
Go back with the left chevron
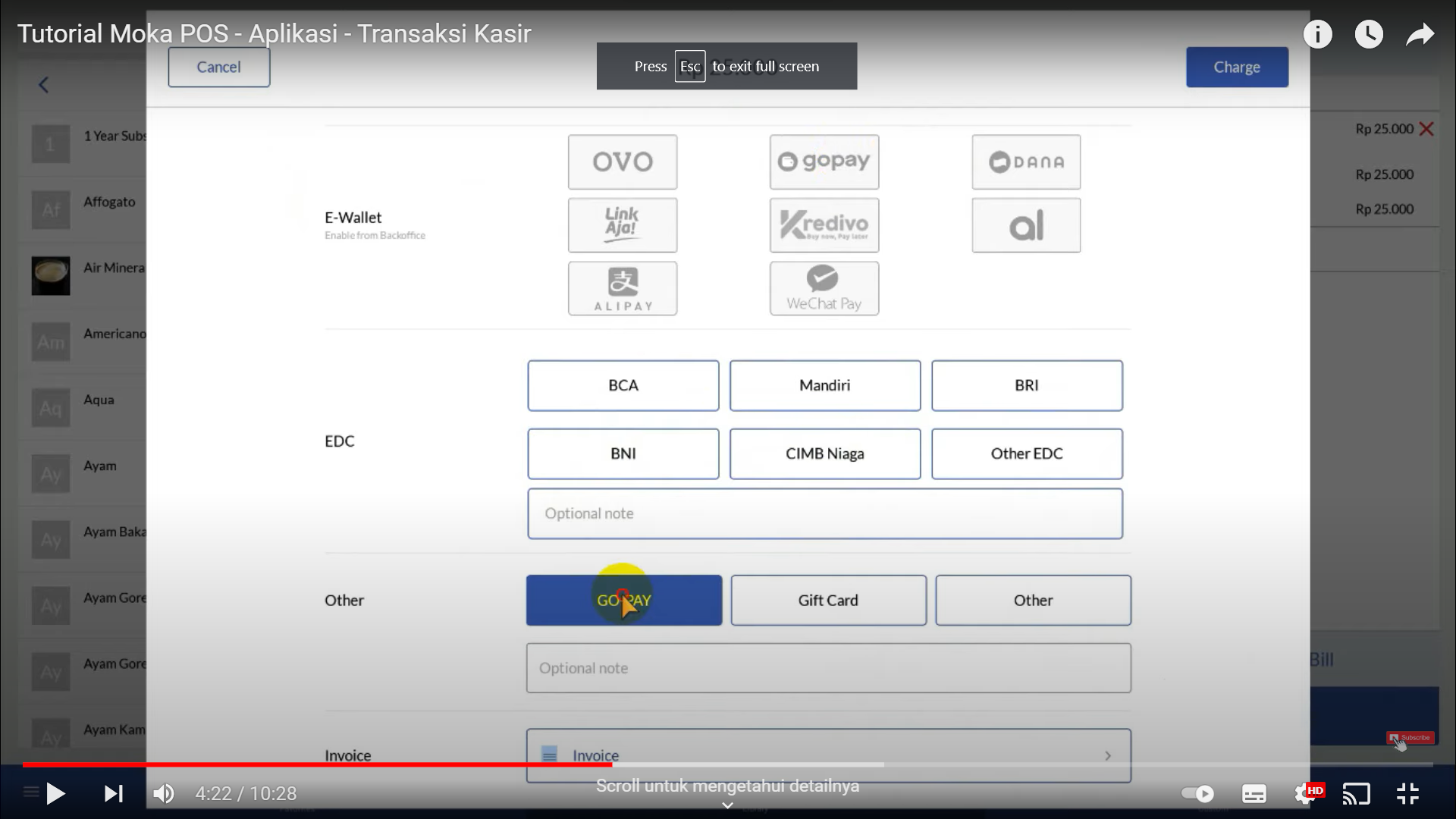44,85
